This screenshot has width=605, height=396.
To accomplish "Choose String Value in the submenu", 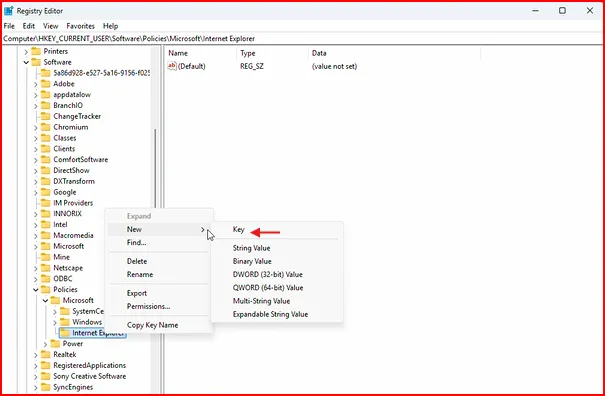I will pyautogui.click(x=251, y=248).
